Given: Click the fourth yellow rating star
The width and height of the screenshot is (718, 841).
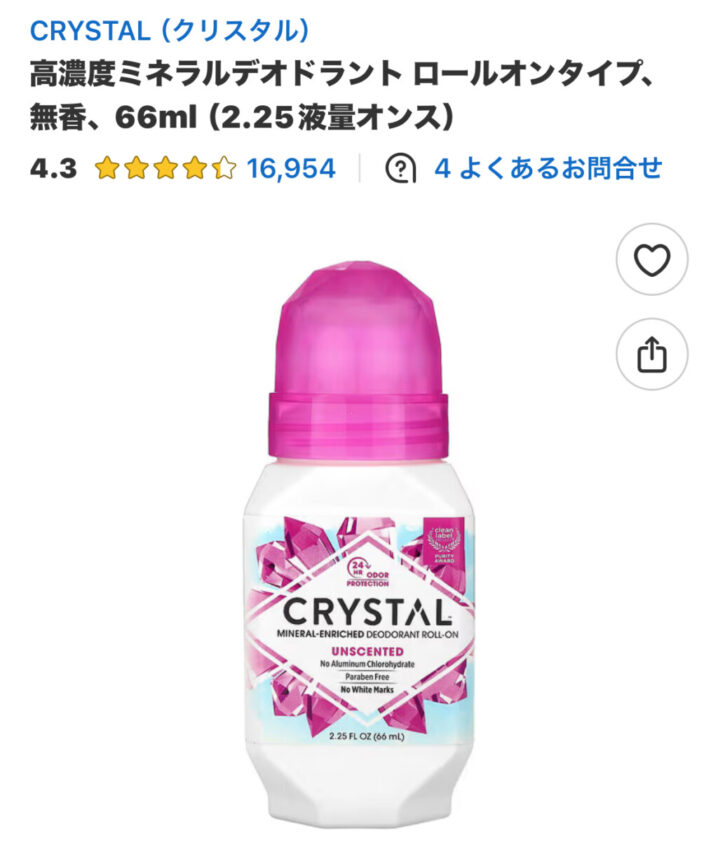Looking at the screenshot, I should [x=194, y=168].
